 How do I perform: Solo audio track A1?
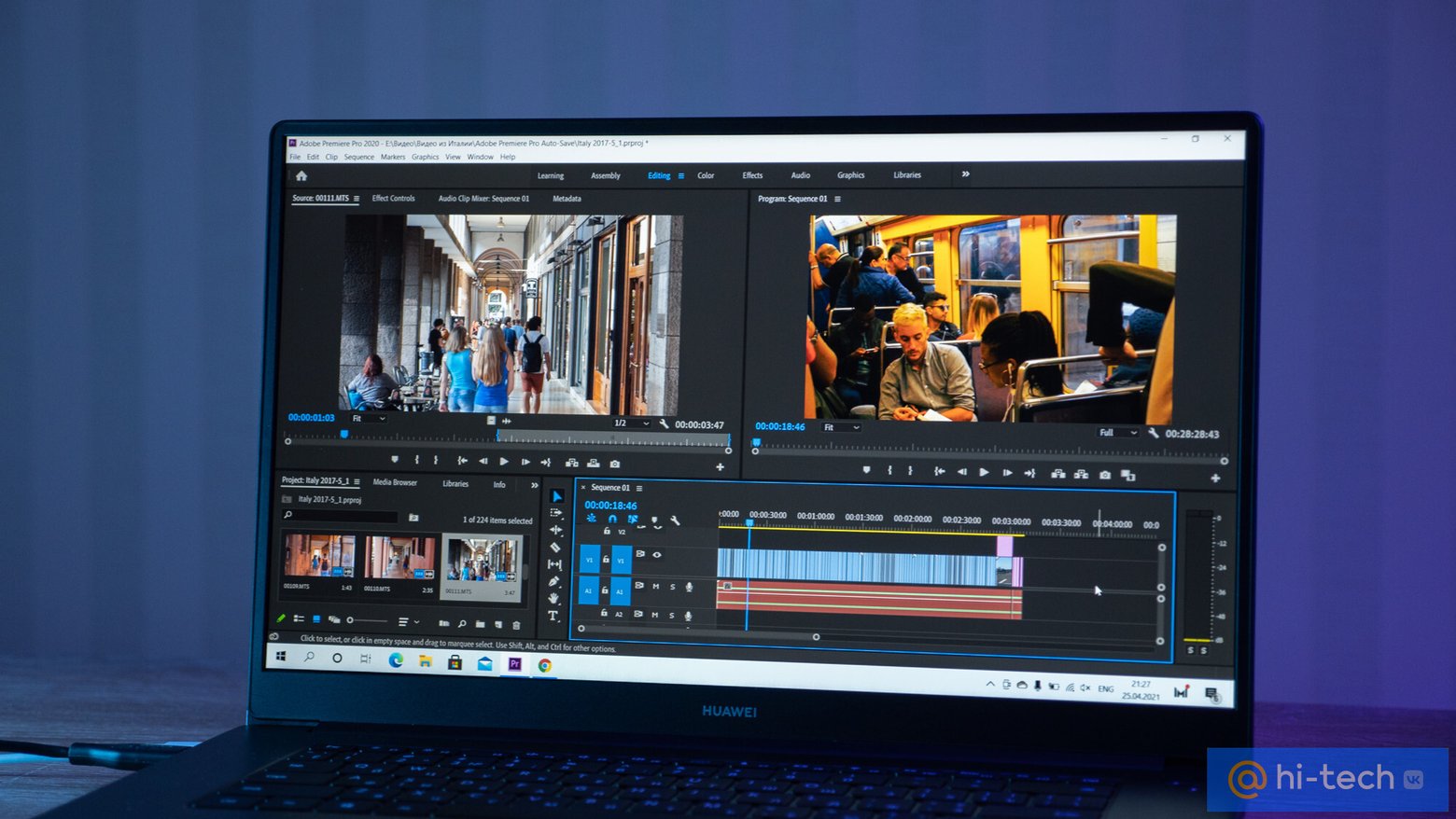pyautogui.click(x=672, y=587)
